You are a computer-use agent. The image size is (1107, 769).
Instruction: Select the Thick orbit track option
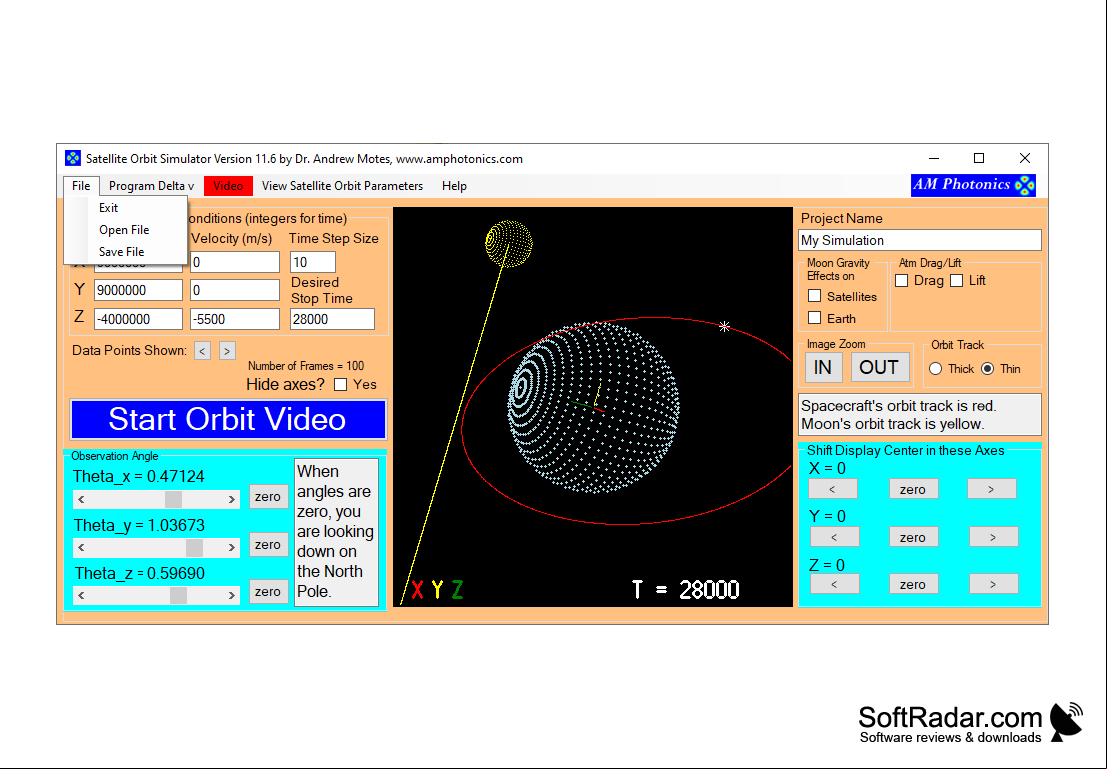(935, 369)
